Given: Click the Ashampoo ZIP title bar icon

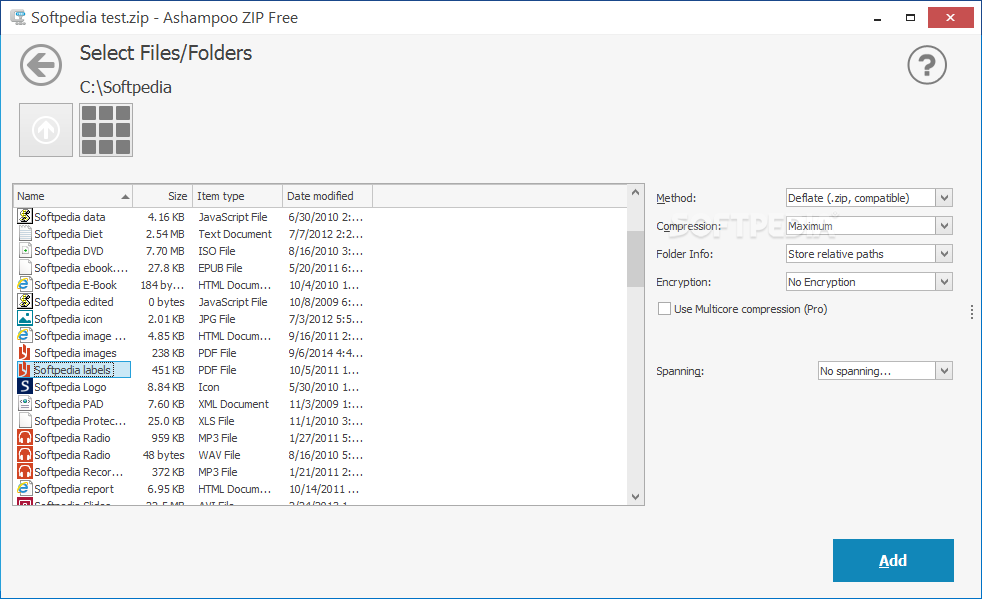Looking at the screenshot, I should (18, 17).
